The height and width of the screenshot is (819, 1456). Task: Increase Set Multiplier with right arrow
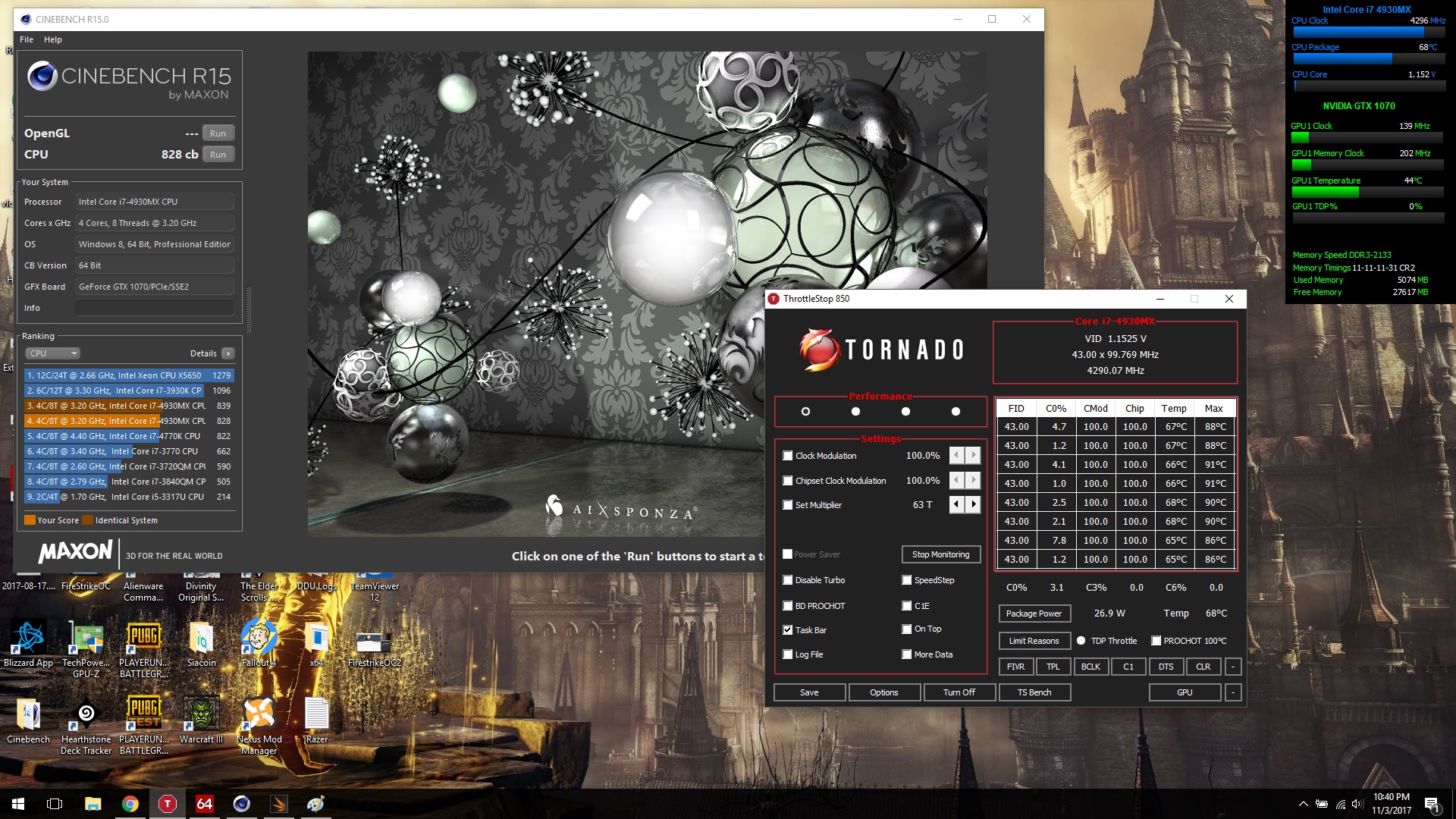coord(974,504)
